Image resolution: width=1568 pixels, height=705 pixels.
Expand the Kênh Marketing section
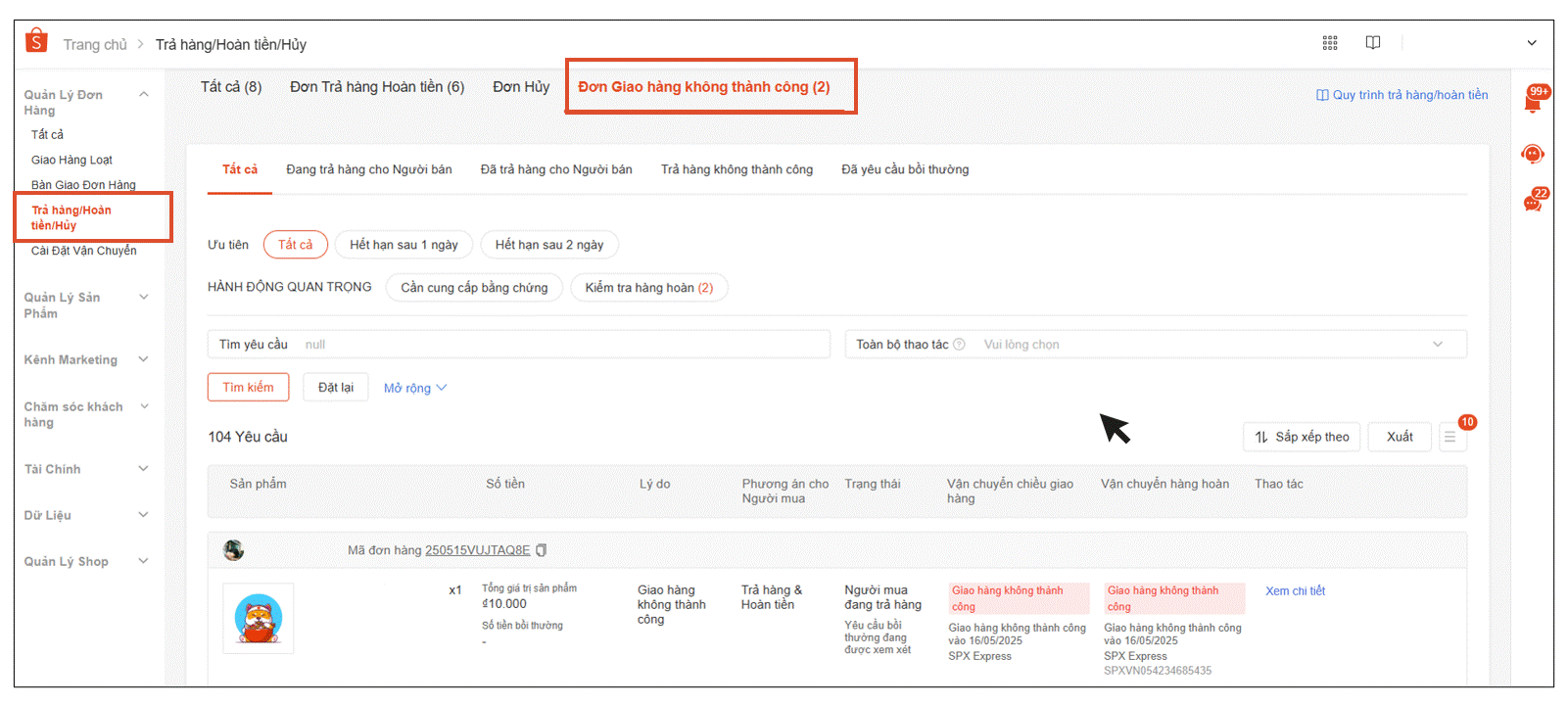[144, 360]
